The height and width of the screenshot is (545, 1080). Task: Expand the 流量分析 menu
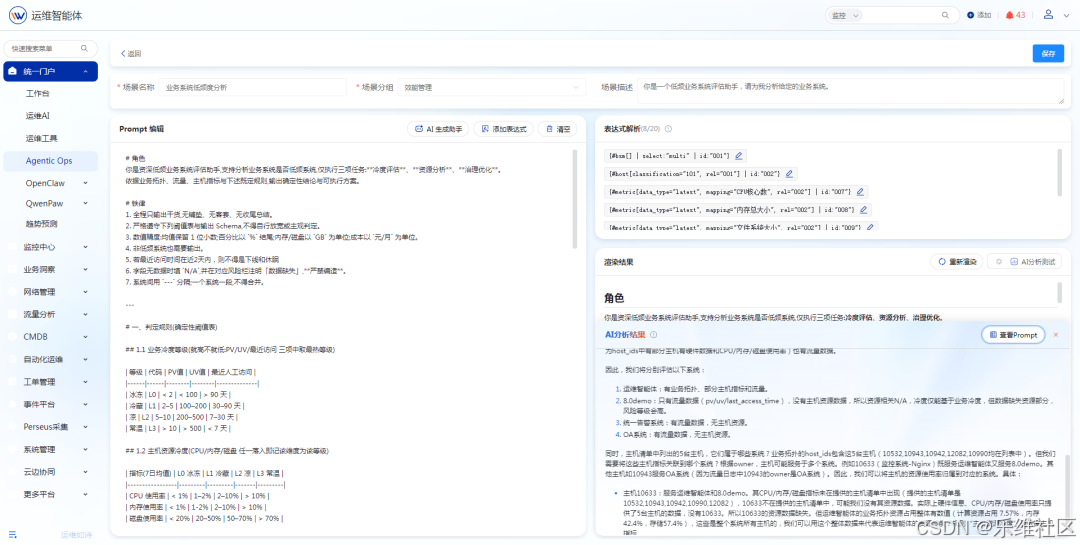point(85,314)
